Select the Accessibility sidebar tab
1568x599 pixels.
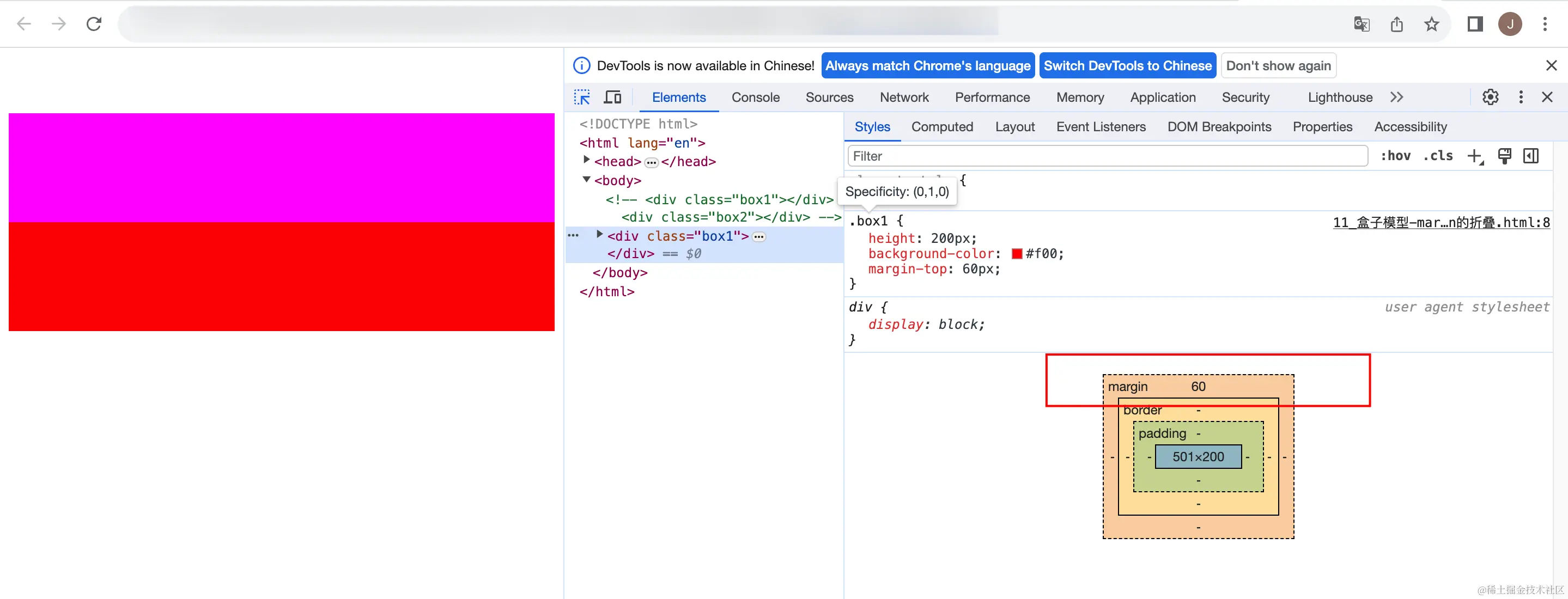[x=1411, y=127]
